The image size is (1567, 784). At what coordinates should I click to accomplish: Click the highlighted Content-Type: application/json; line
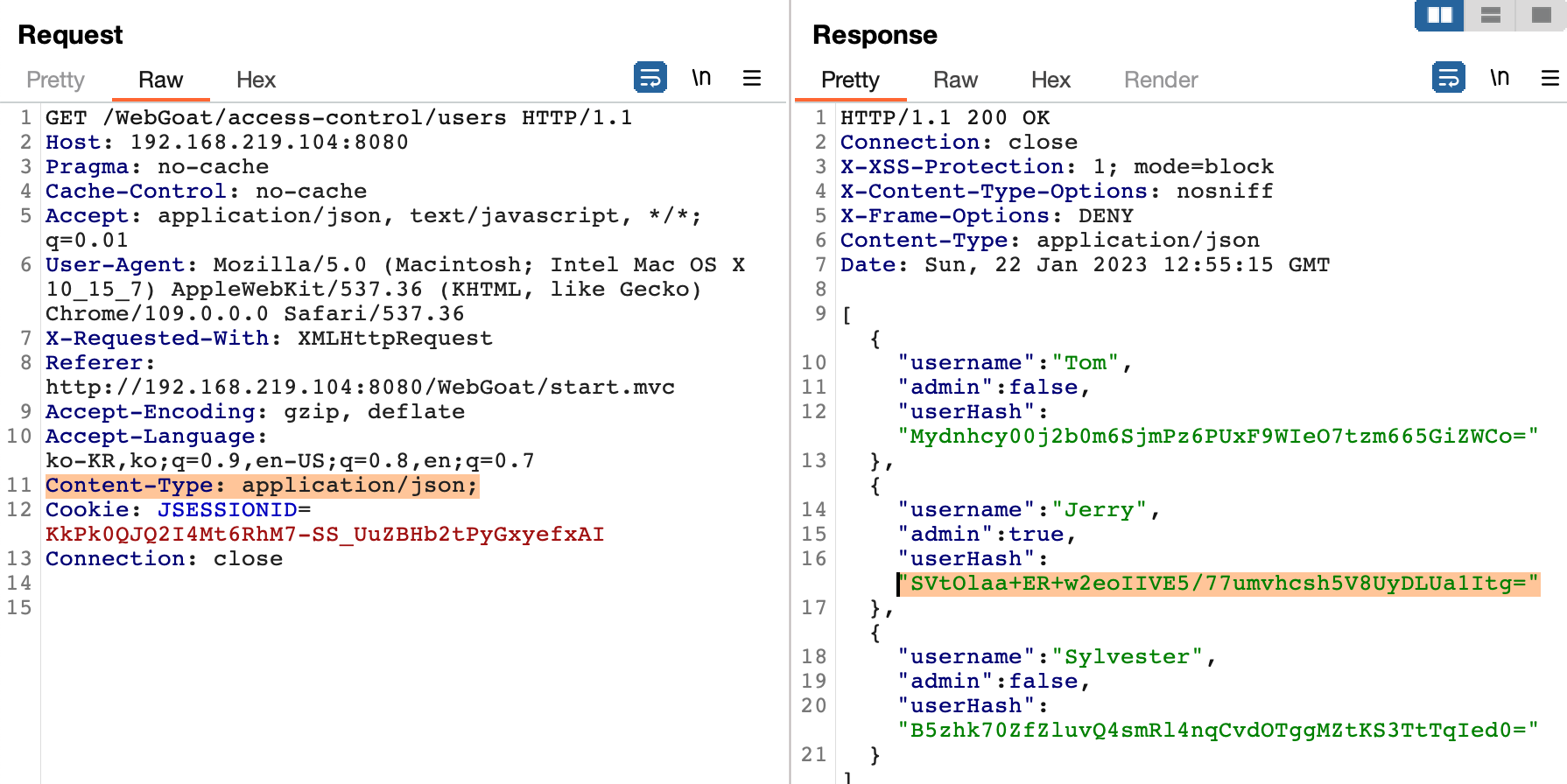[262, 485]
